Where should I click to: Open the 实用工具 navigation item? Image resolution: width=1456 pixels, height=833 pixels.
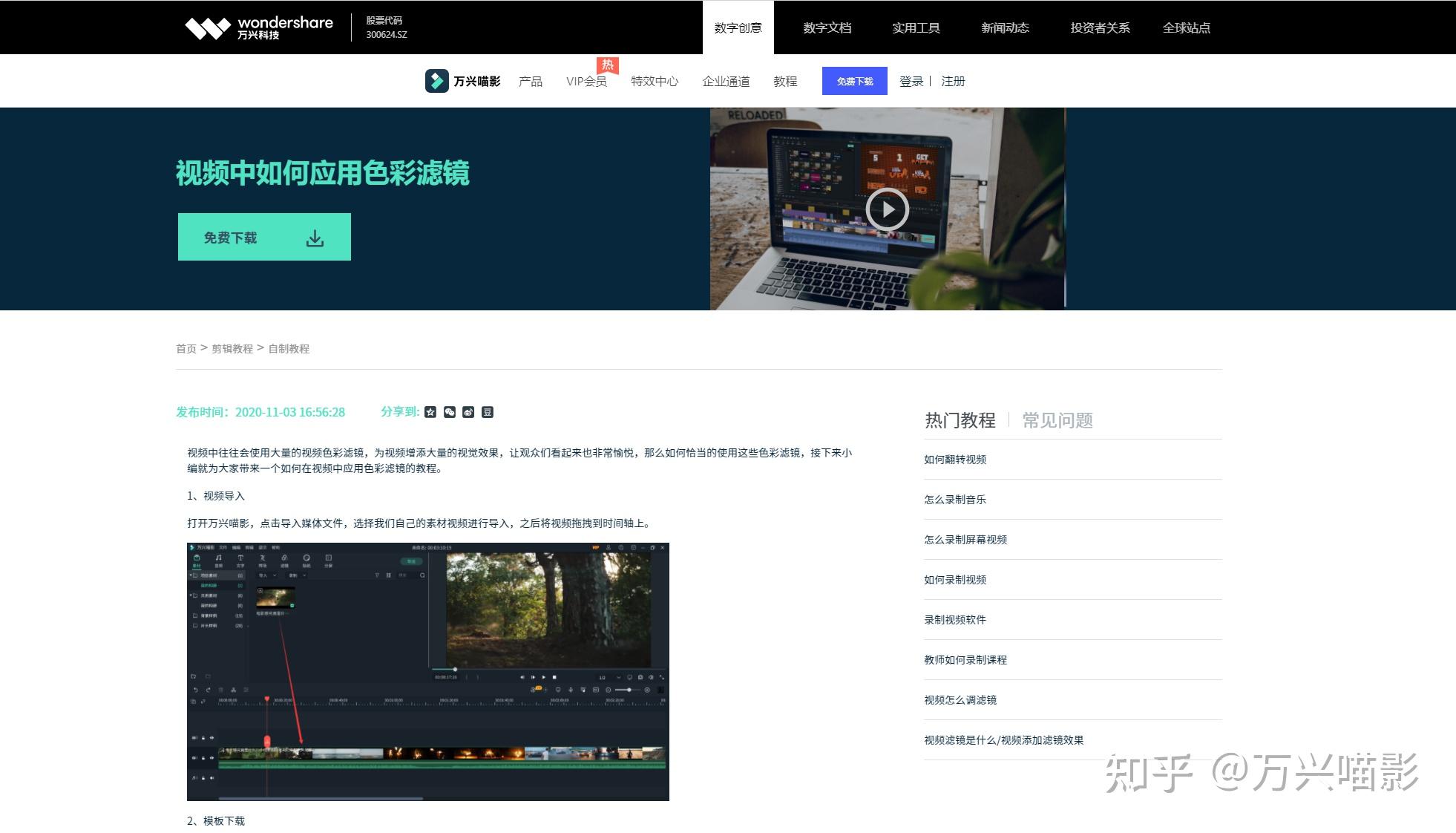coord(916,27)
